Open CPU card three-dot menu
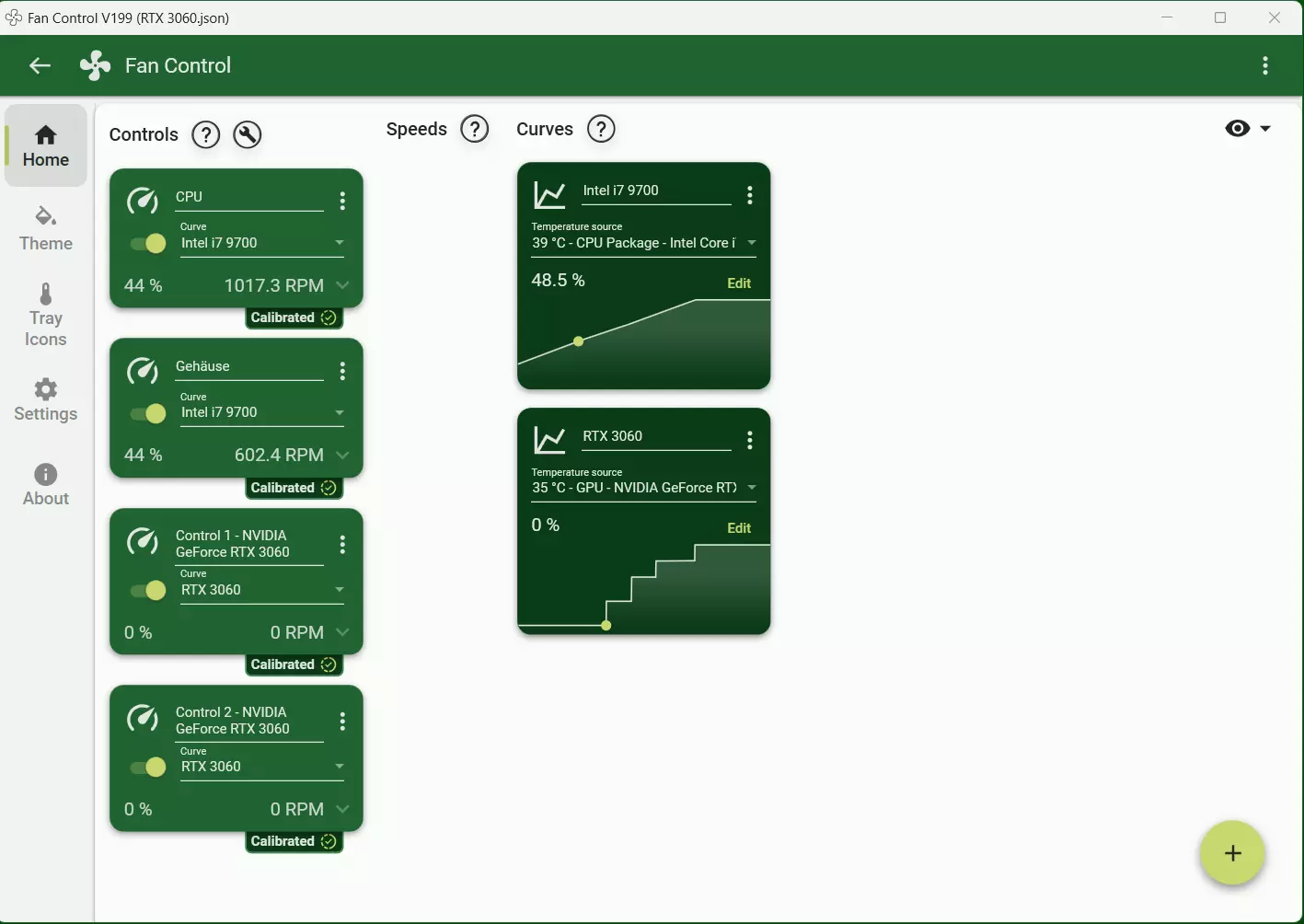 pyautogui.click(x=342, y=201)
